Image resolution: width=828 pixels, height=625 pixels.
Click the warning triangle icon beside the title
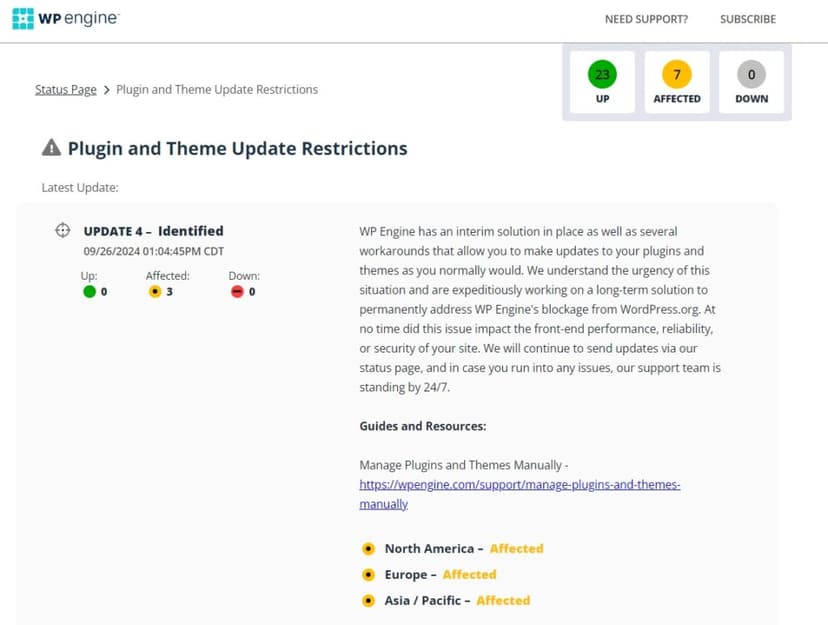[x=51, y=148]
